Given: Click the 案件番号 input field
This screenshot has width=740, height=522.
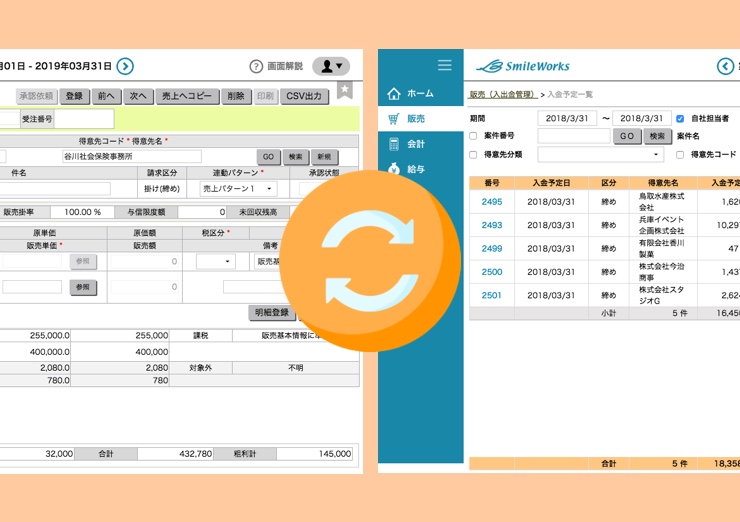Looking at the screenshot, I should [574, 136].
